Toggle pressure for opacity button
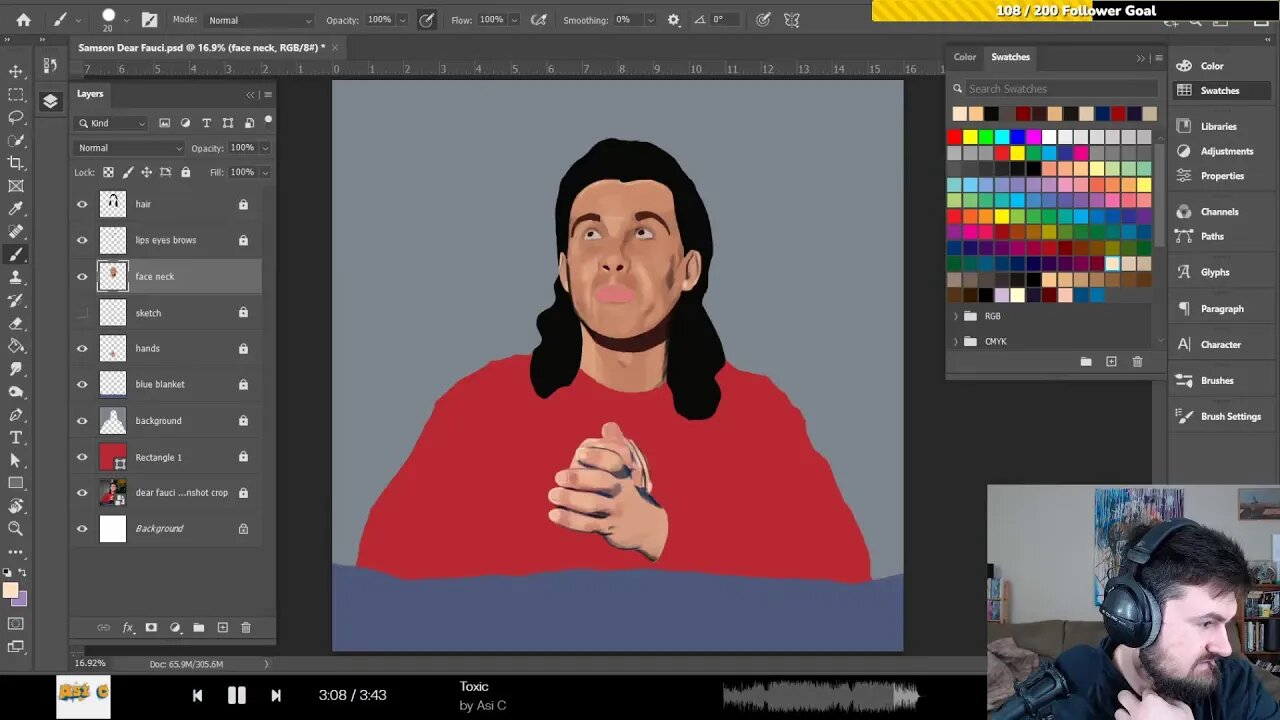The width and height of the screenshot is (1280, 720). [427, 20]
